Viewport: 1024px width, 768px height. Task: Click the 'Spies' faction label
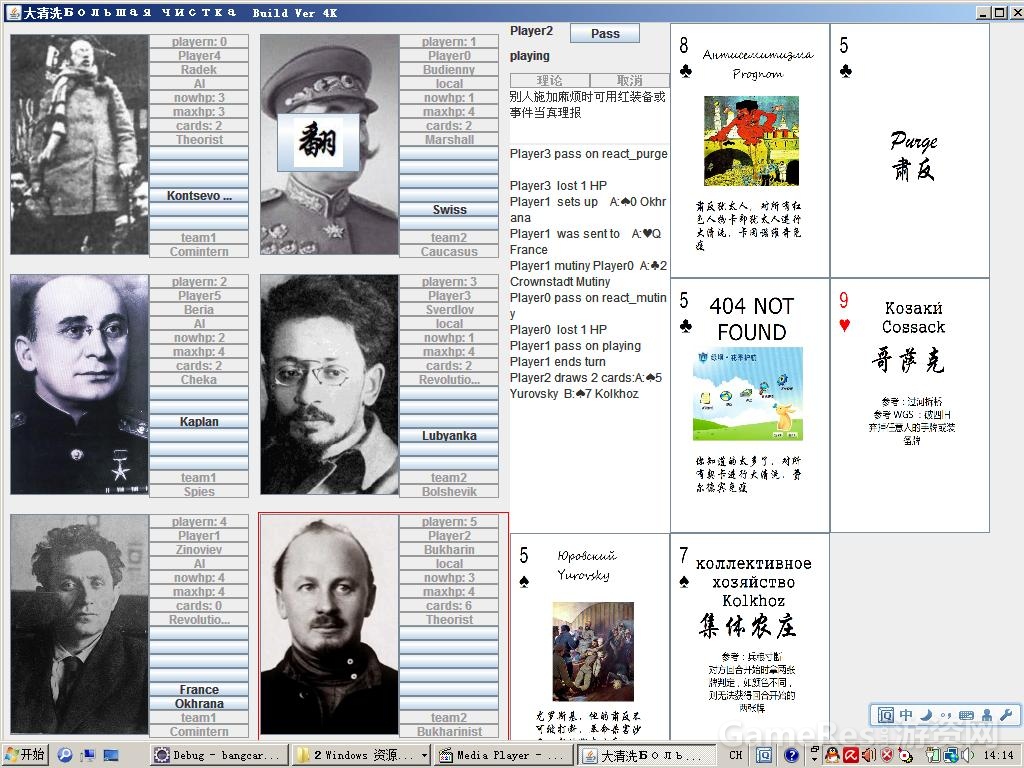[199, 491]
